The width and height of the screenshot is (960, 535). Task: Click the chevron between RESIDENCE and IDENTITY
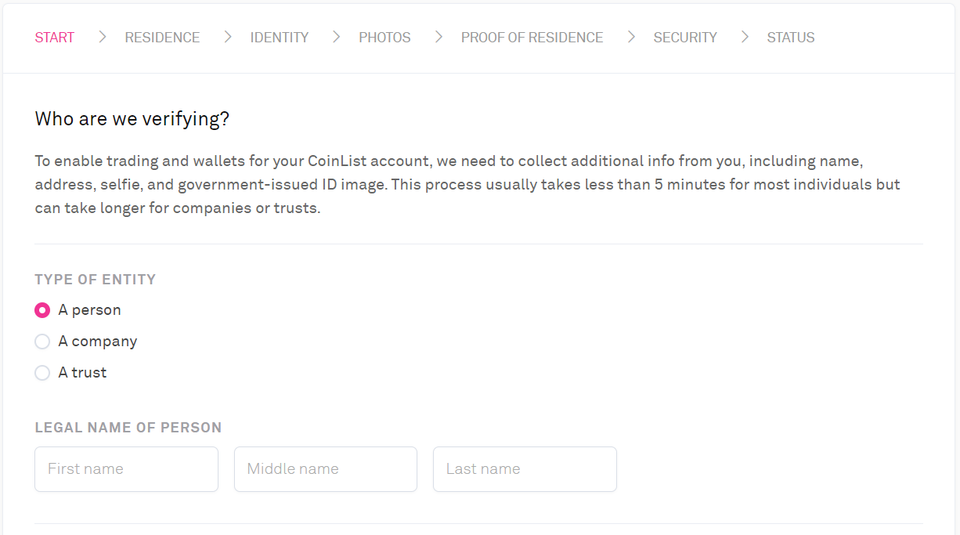click(x=227, y=37)
